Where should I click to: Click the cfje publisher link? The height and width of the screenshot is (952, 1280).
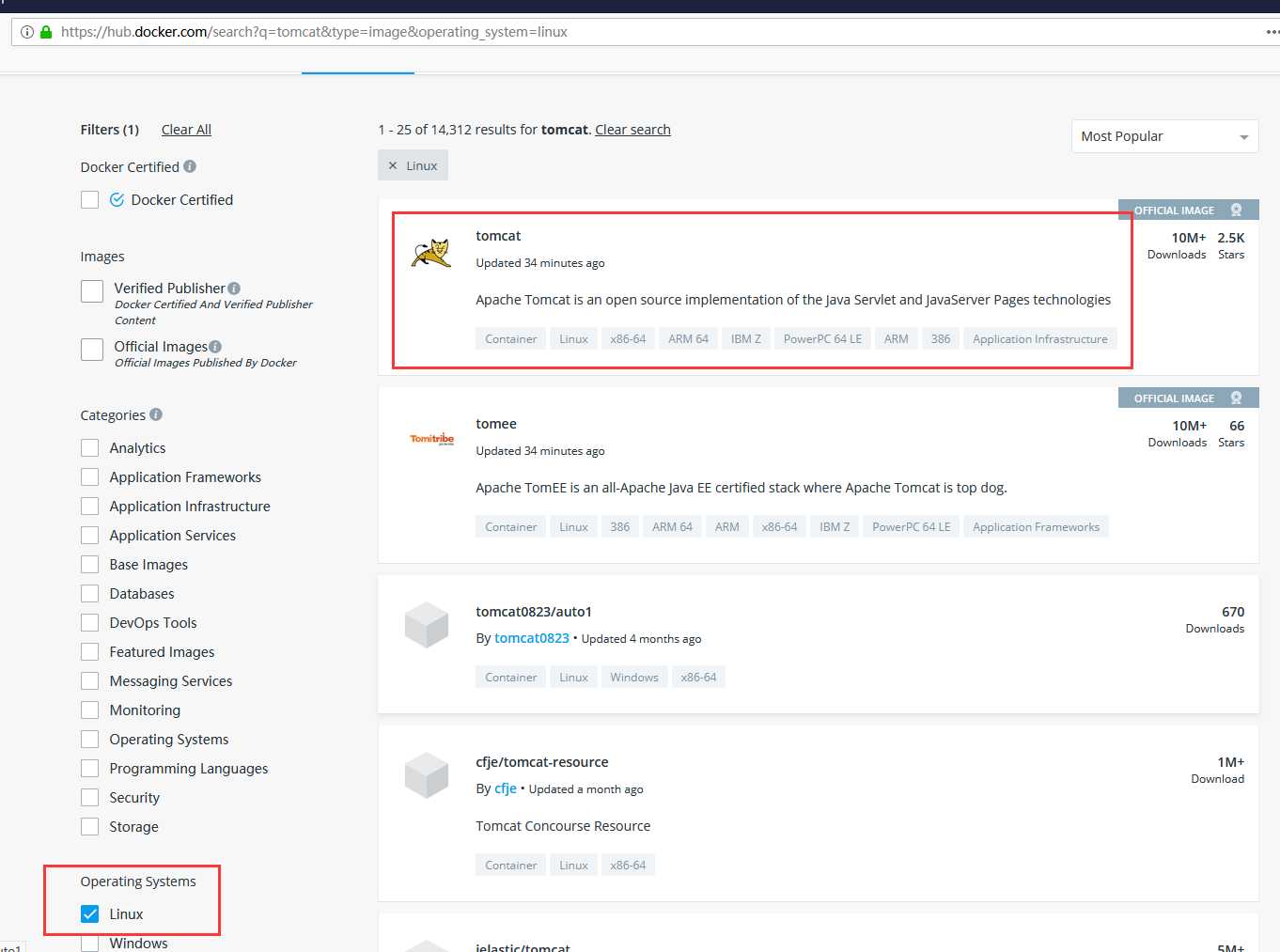coord(506,788)
